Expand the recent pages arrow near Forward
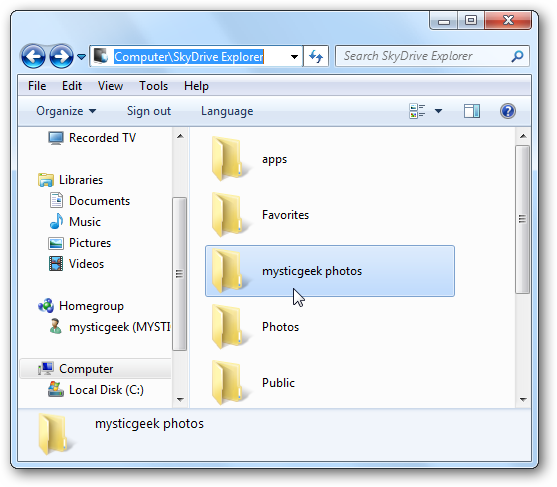557x487 pixels. coord(81,56)
